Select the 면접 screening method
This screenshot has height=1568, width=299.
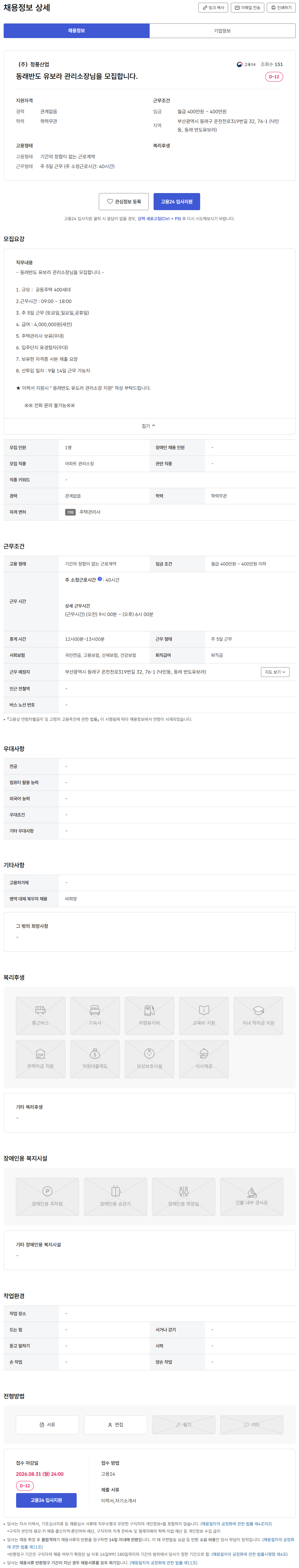tap(116, 1424)
